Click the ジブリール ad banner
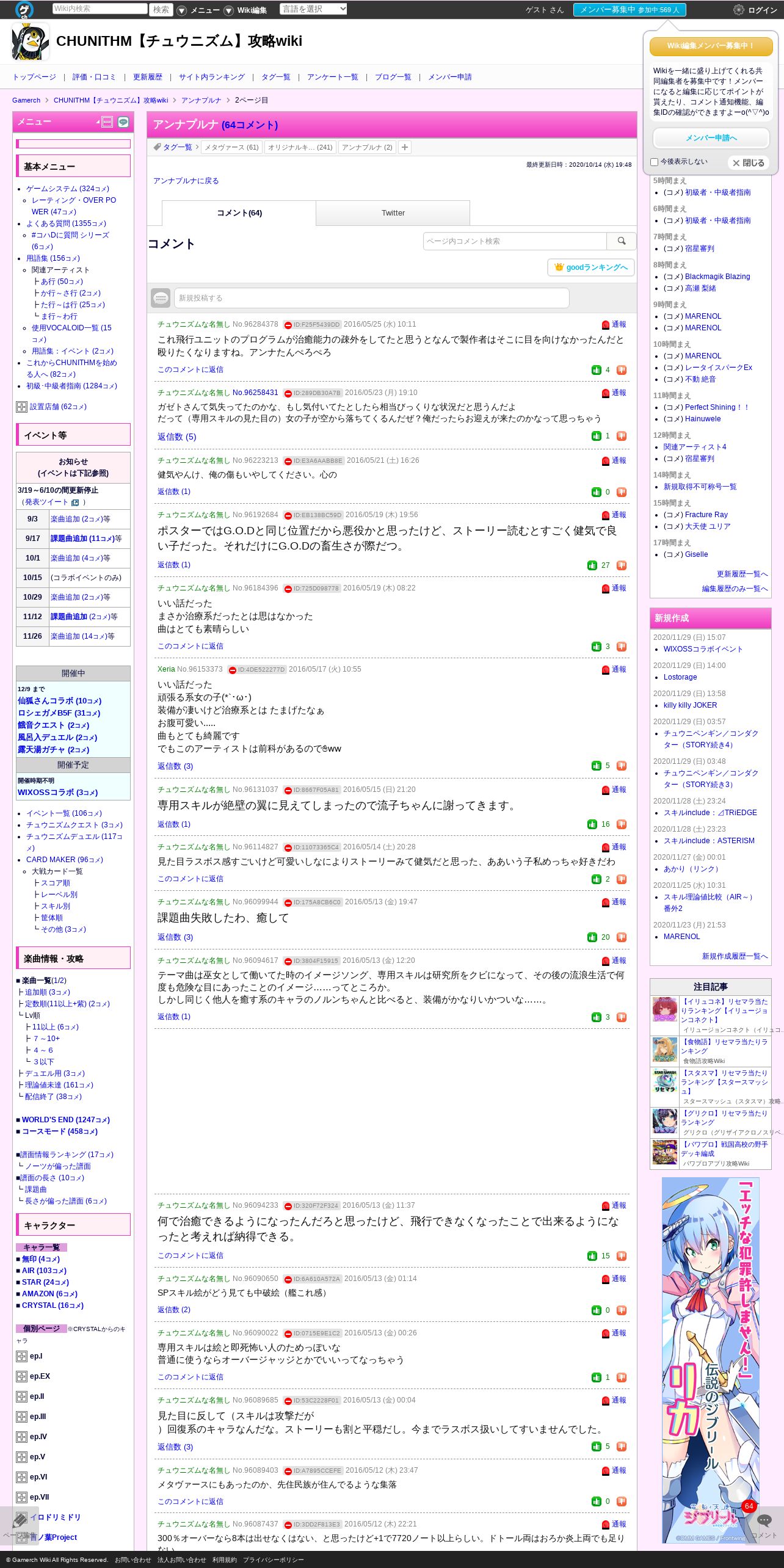This screenshot has height=1568, width=784. 711,1360
